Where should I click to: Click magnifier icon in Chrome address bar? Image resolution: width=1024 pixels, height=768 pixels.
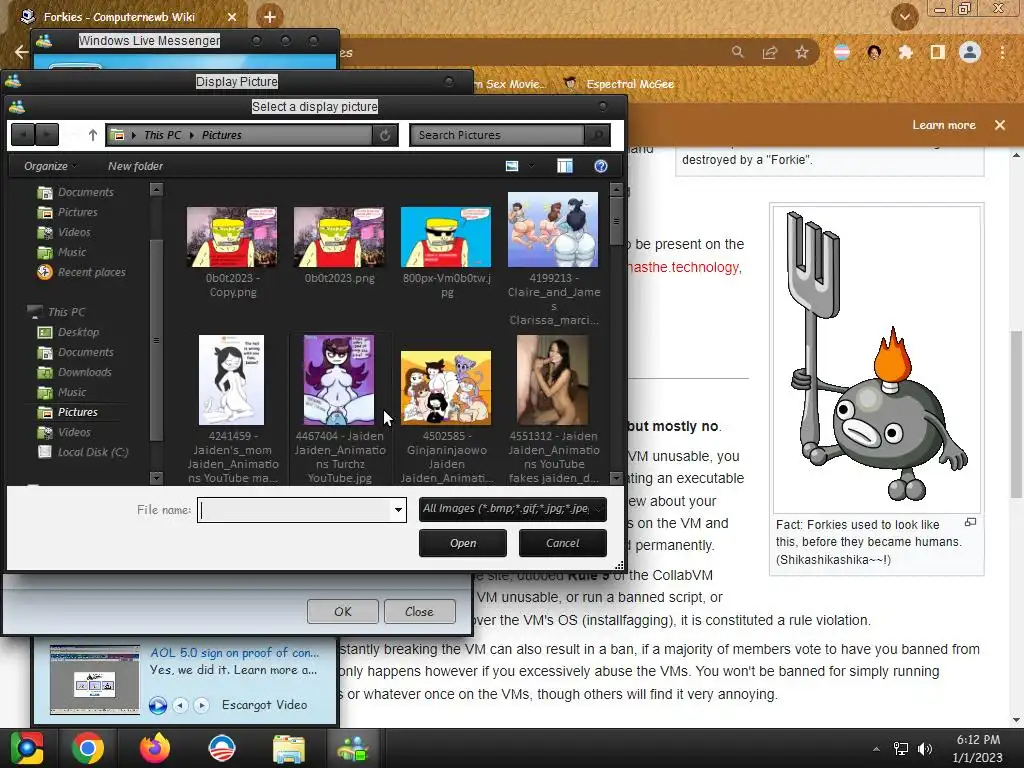tap(737, 52)
